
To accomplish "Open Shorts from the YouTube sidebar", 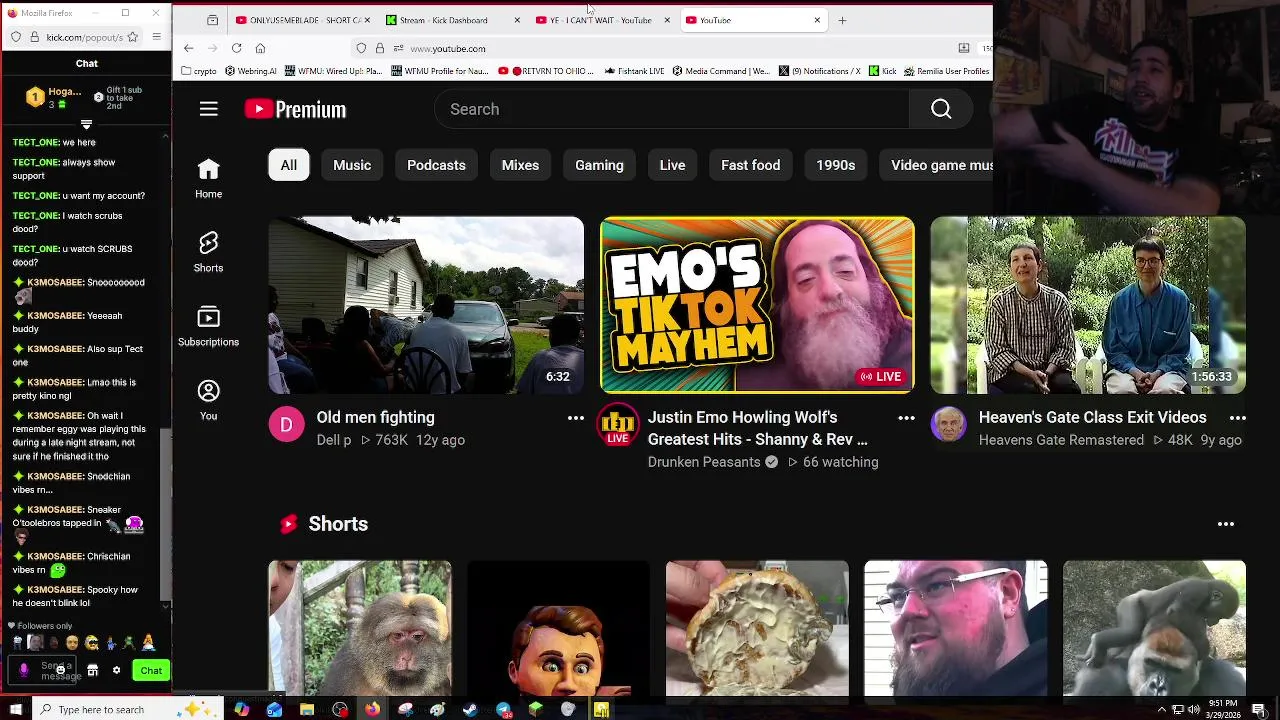I will pos(208,252).
